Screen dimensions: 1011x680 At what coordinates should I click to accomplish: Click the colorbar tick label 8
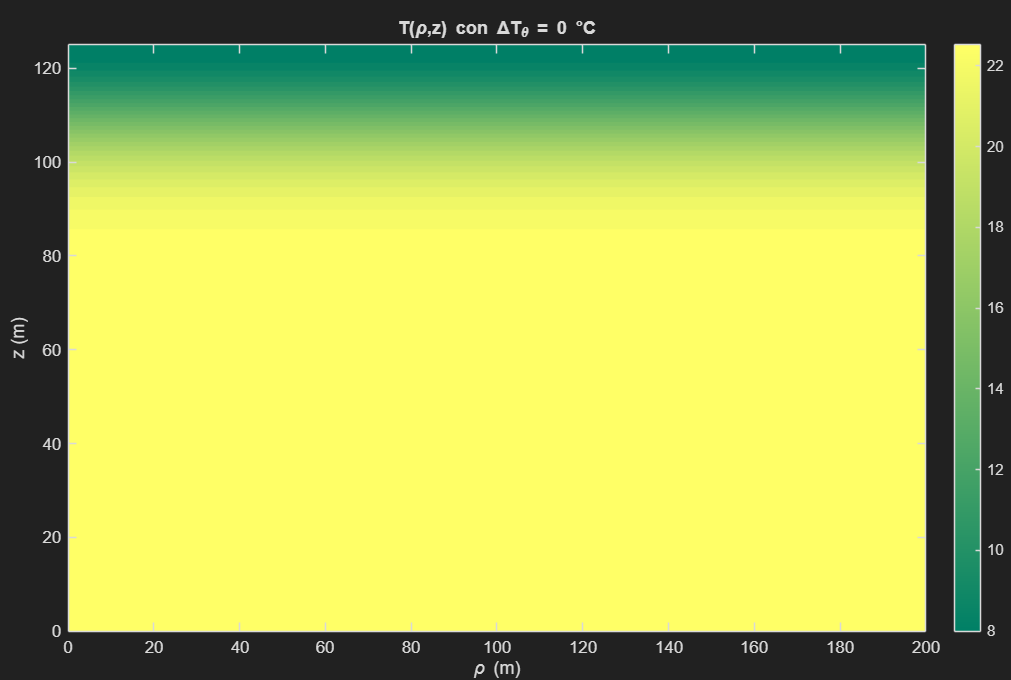point(991,631)
